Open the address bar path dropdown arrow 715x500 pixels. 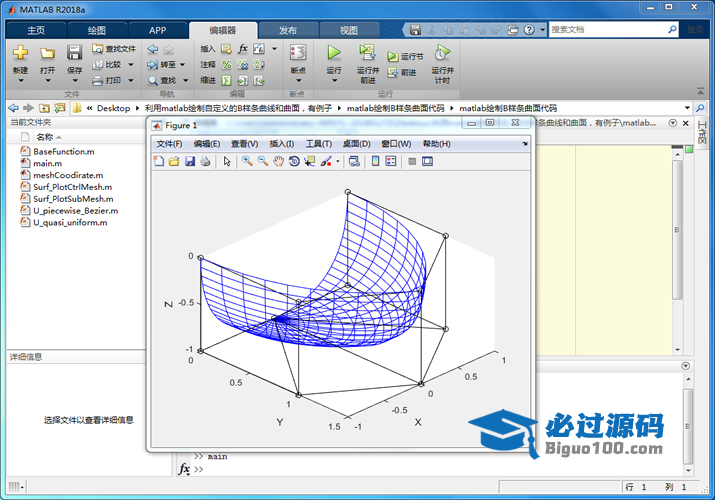tap(687, 108)
